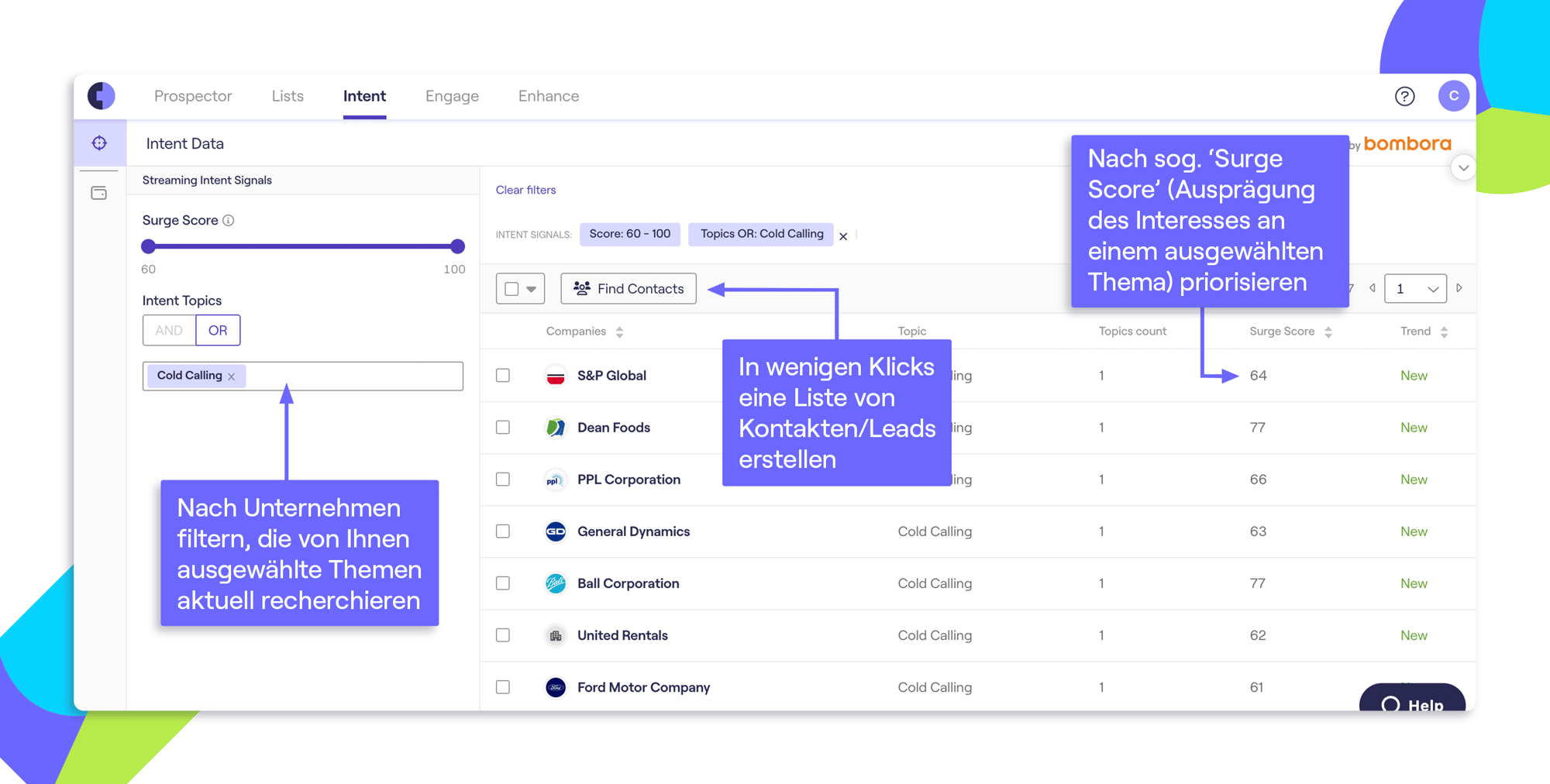The image size is (1550, 784).
Task: Check the S&P Global row checkbox
Action: tap(503, 376)
